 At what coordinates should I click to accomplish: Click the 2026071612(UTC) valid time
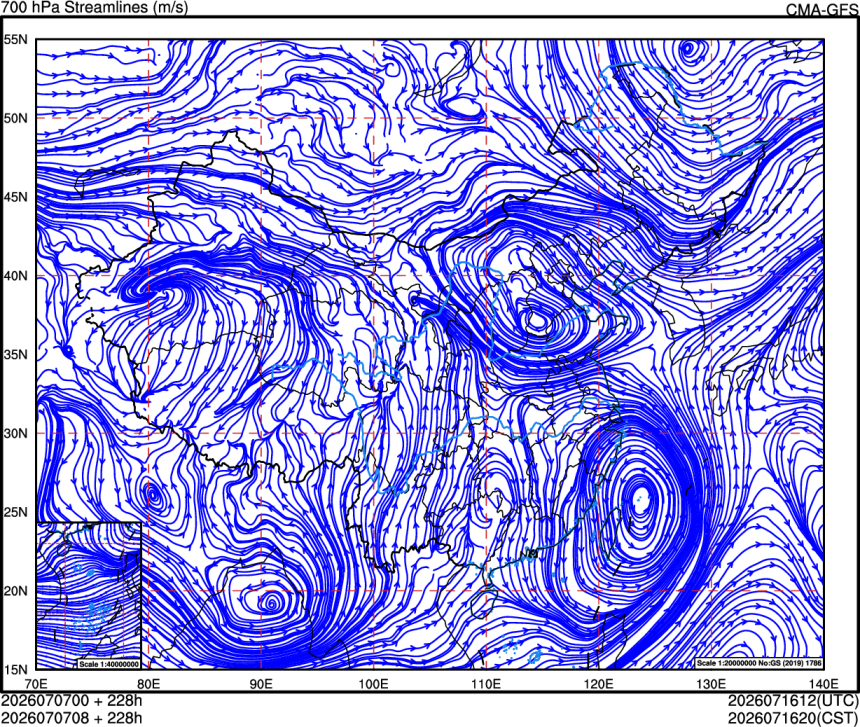pos(793,701)
